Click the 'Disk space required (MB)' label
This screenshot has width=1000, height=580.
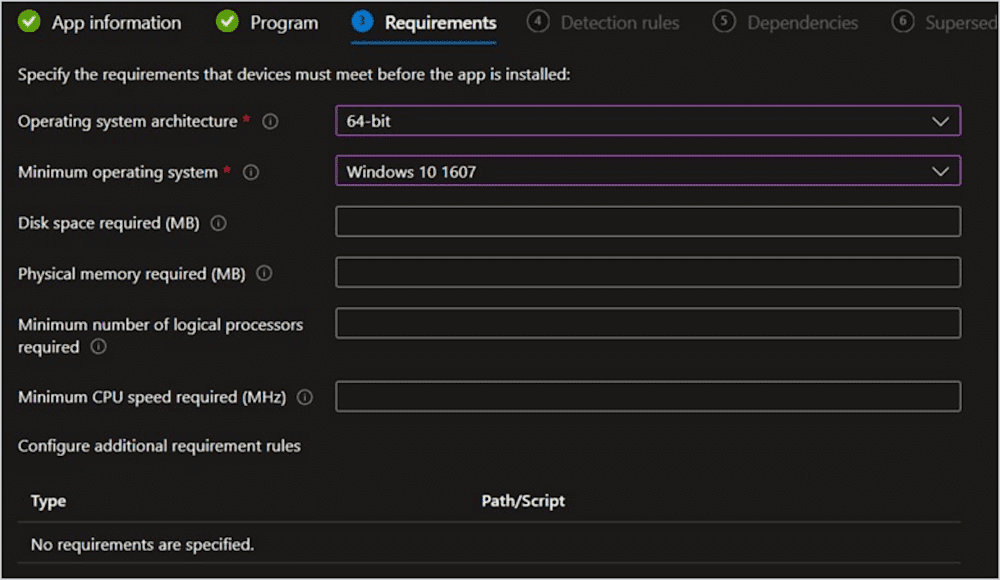click(109, 223)
